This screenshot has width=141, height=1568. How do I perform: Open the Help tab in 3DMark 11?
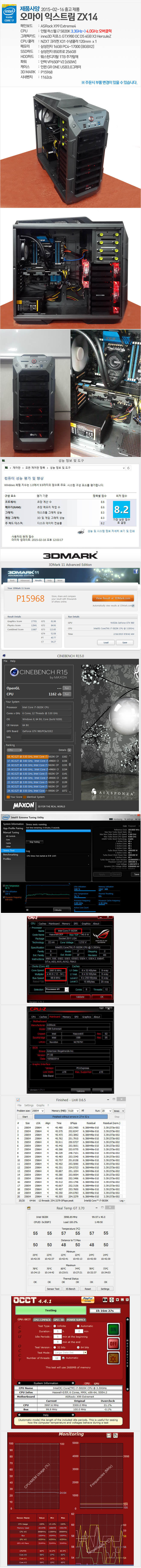pyautogui.click(x=49, y=581)
